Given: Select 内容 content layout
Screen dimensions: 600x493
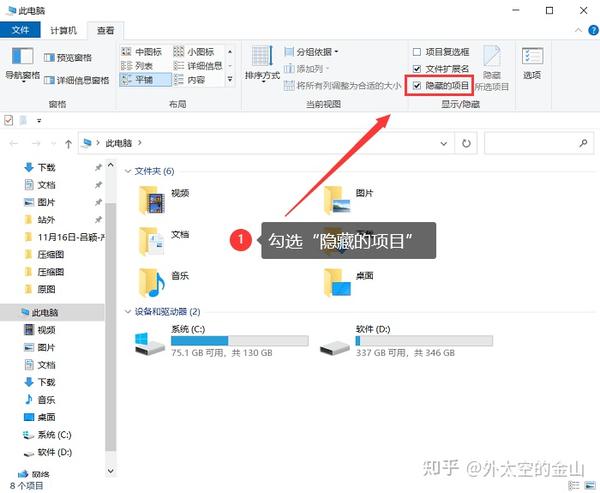Looking at the screenshot, I should pos(189,80).
